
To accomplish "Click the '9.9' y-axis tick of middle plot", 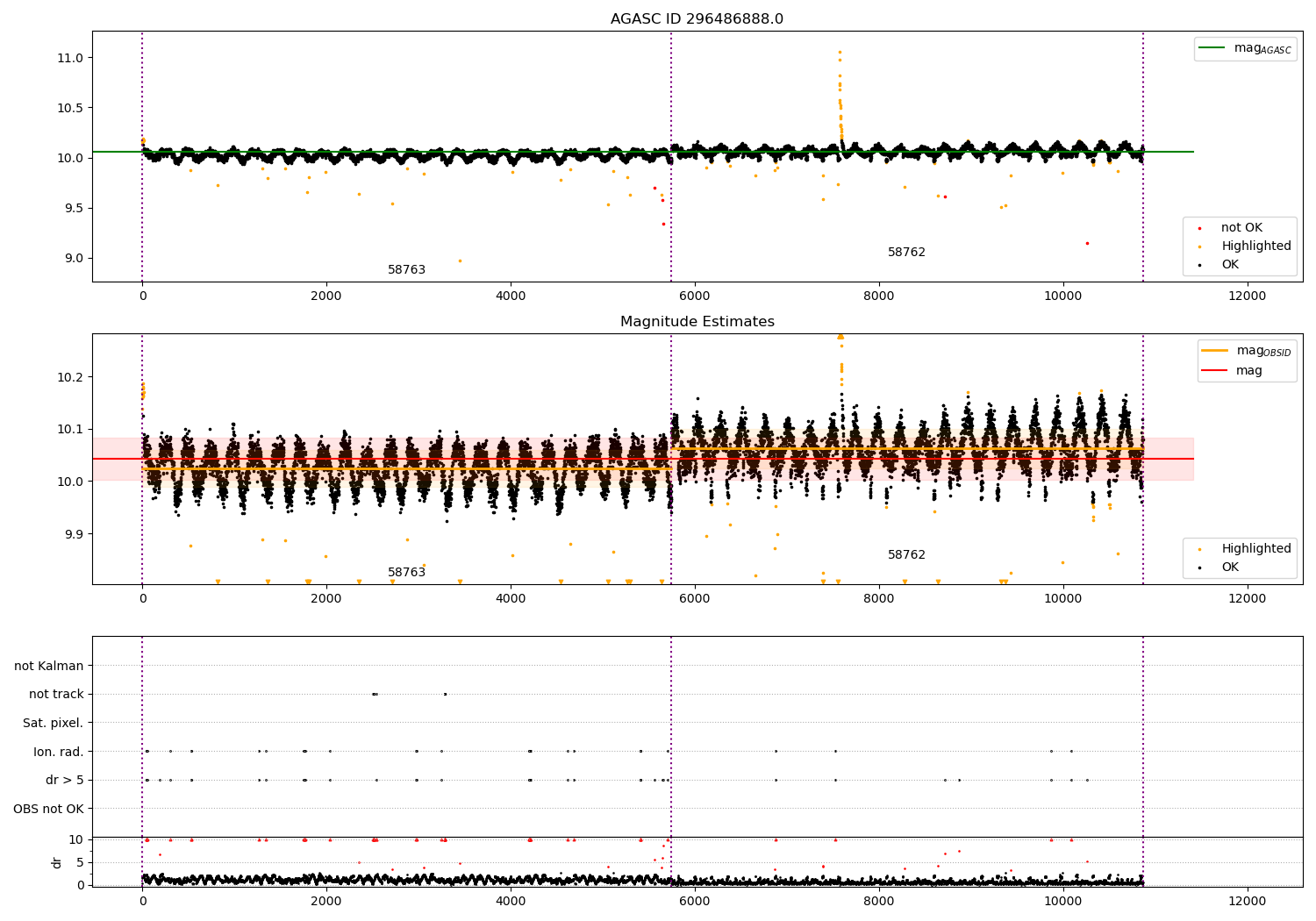I will click(75, 534).
